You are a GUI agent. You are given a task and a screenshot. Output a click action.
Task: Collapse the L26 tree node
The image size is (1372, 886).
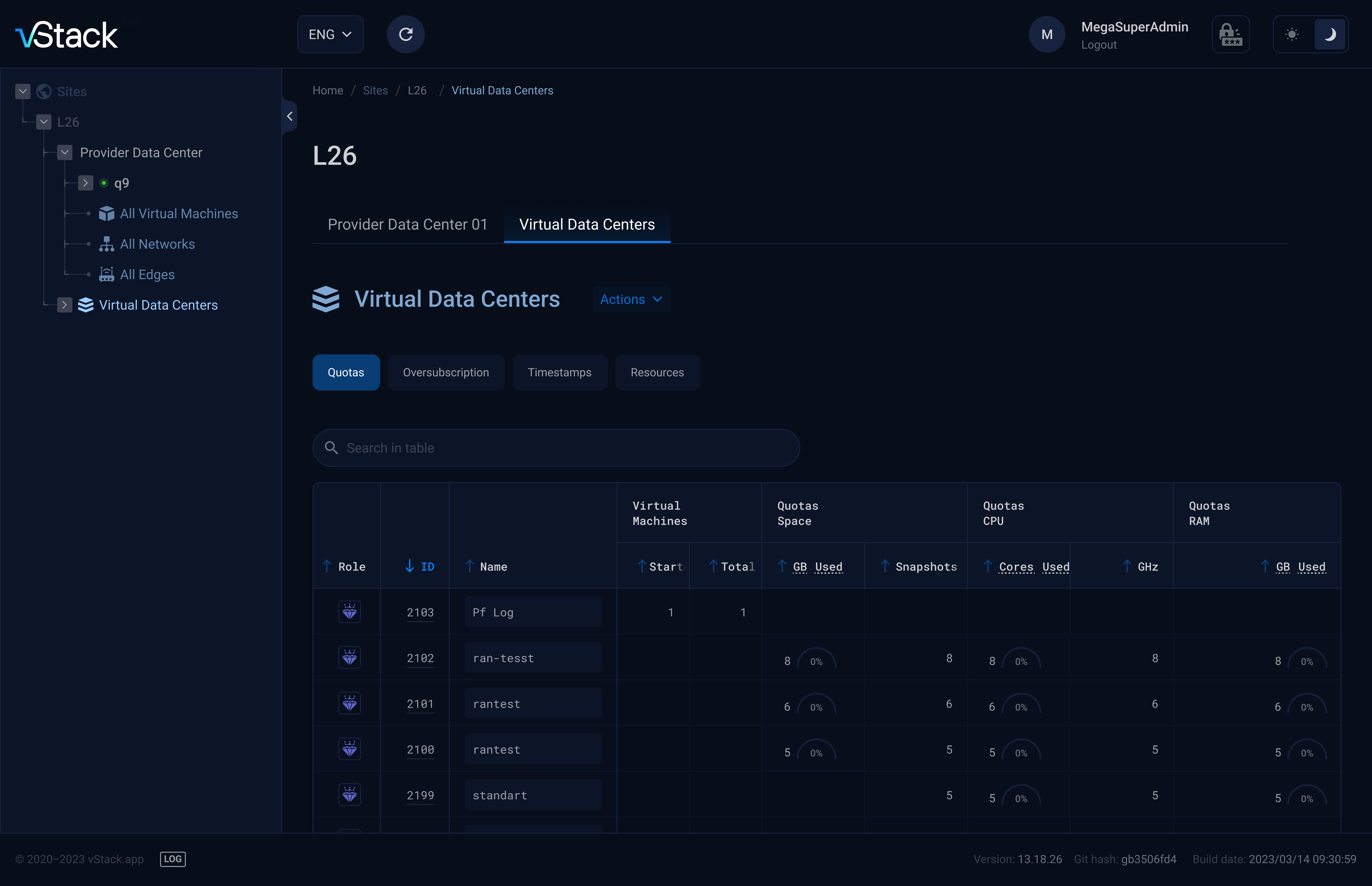[44, 122]
